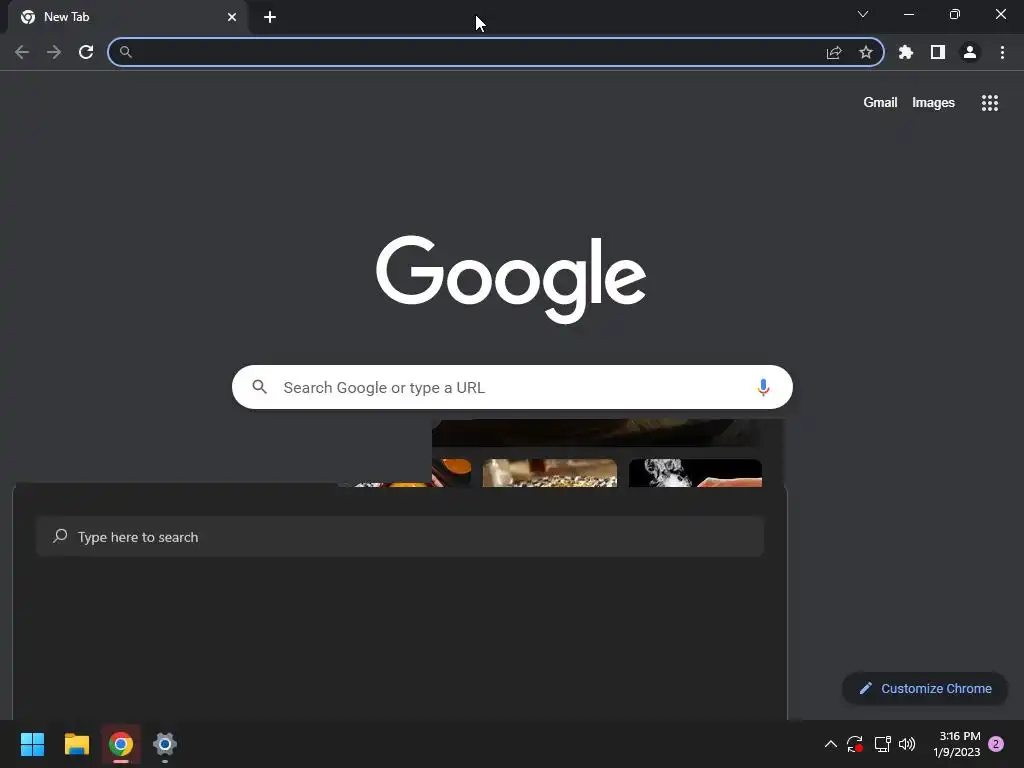
Task: Show hidden system tray icons
Action: coord(831,744)
